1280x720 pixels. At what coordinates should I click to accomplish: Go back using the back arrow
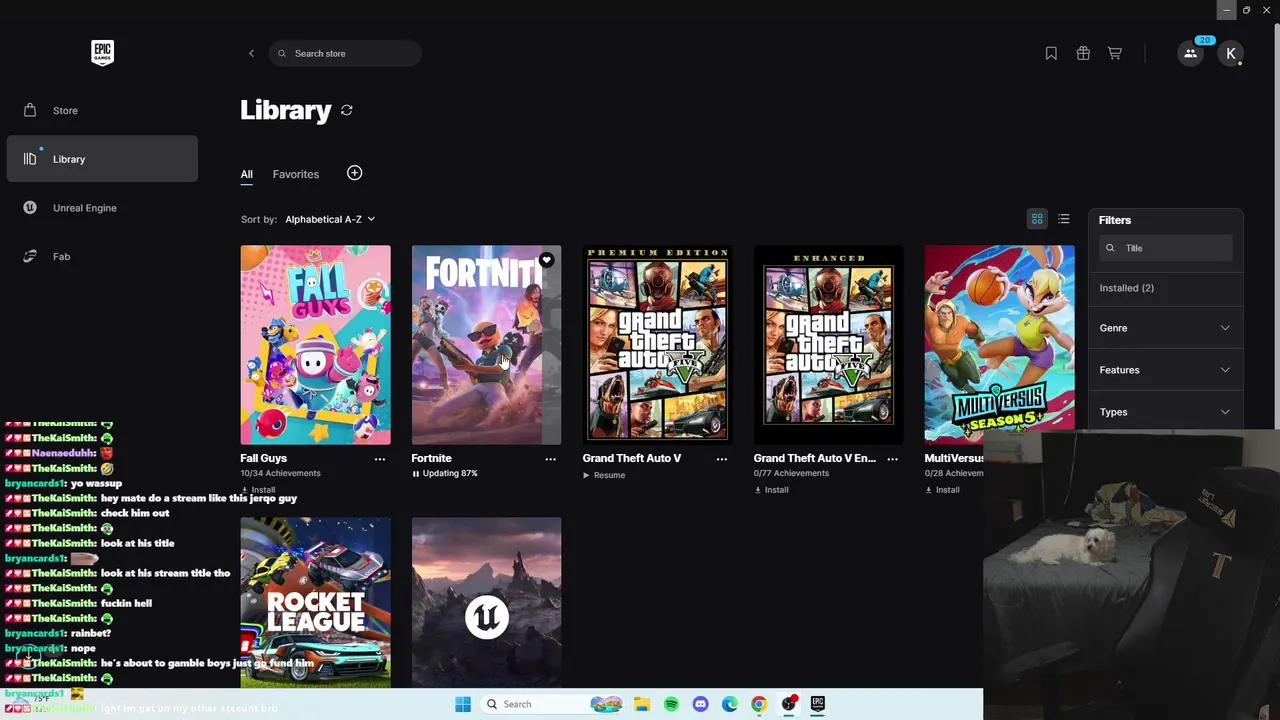(x=251, y=53)
